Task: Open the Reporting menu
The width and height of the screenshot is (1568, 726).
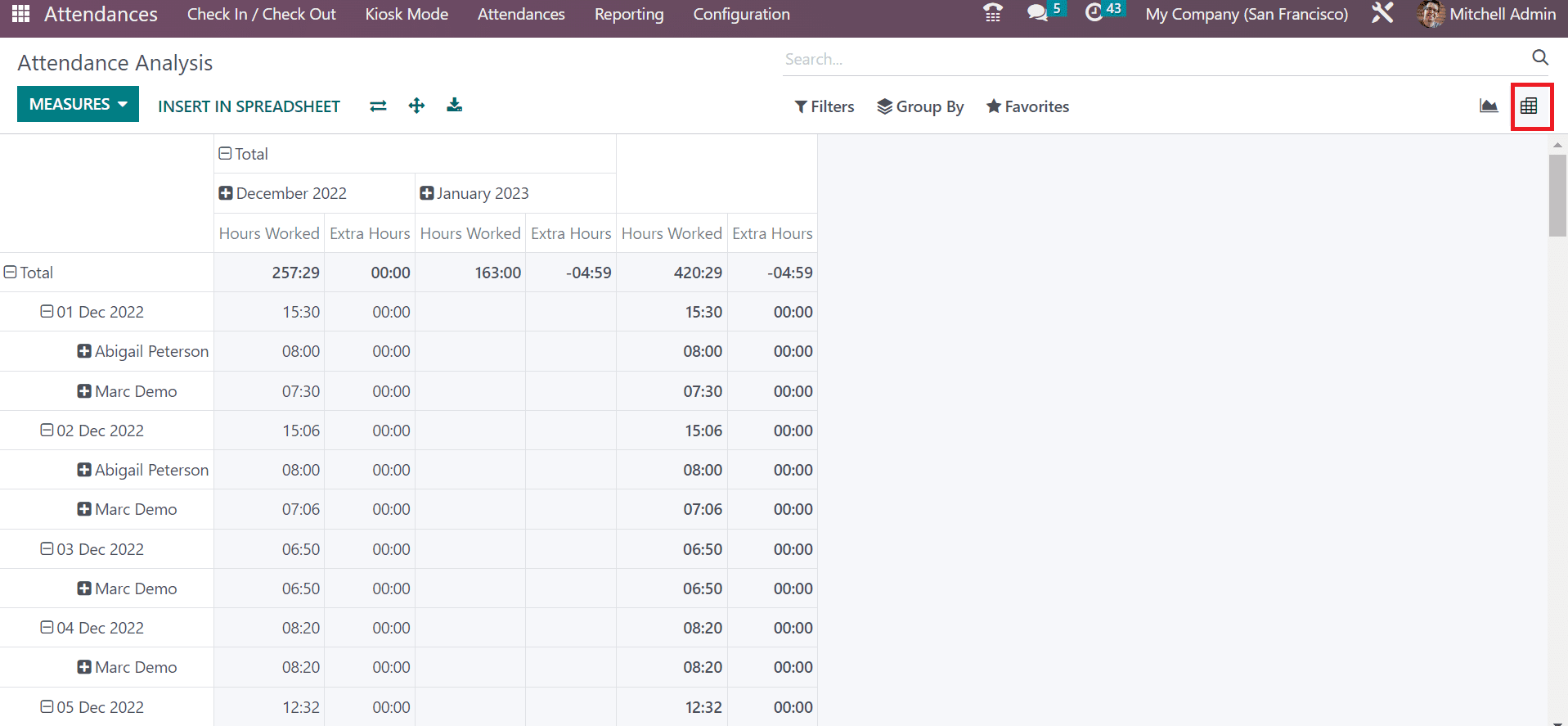Action: tap(628, 14)
